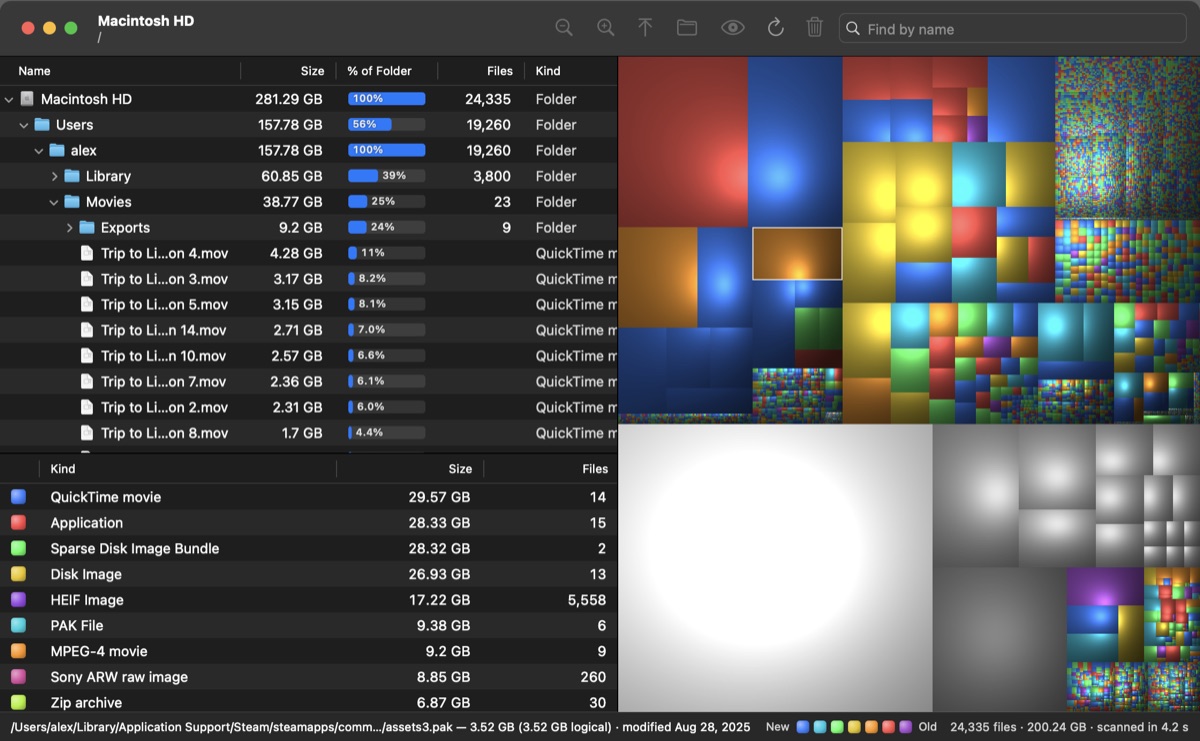Click the file icon of Trip to Li...on 7.mov
This screenshot has height=741, width=1200.
tap(87, 382)
